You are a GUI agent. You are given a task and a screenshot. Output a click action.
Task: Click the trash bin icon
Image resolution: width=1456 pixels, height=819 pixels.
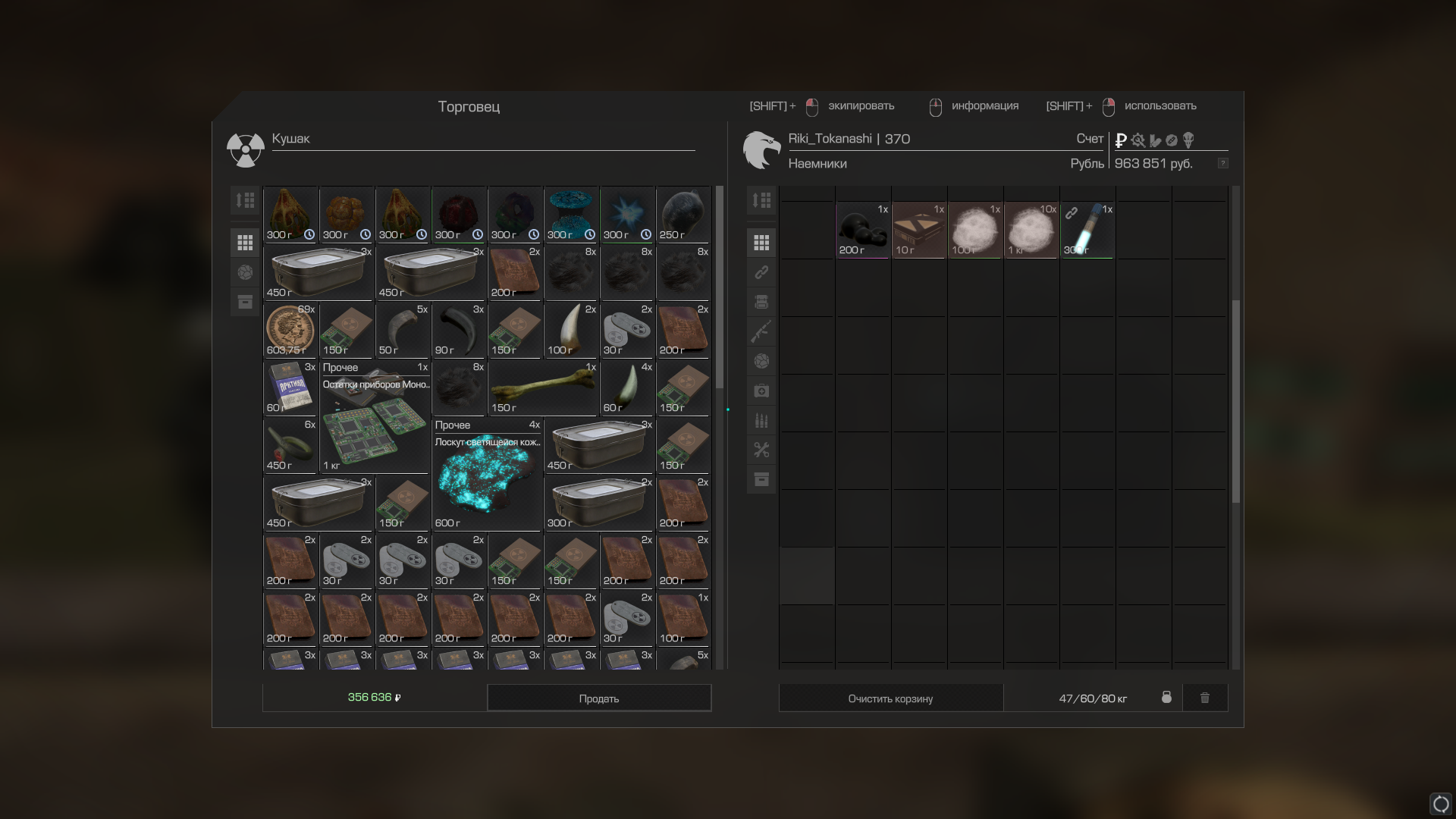click(x=1205, y=698)
